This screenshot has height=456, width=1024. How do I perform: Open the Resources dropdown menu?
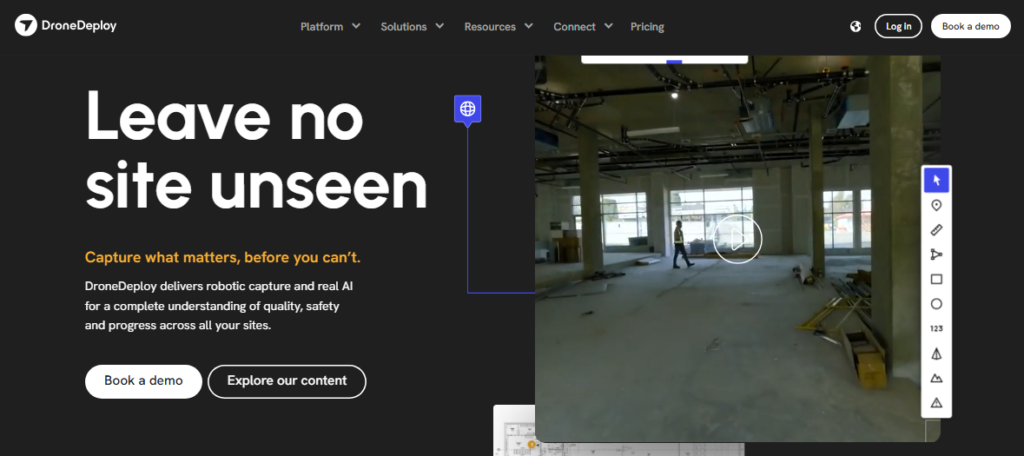pos(498,27)
